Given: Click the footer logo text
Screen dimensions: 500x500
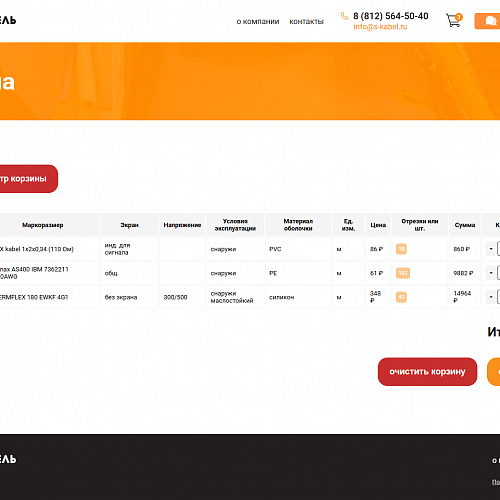Looking at the screenshot, I should 8,459.
